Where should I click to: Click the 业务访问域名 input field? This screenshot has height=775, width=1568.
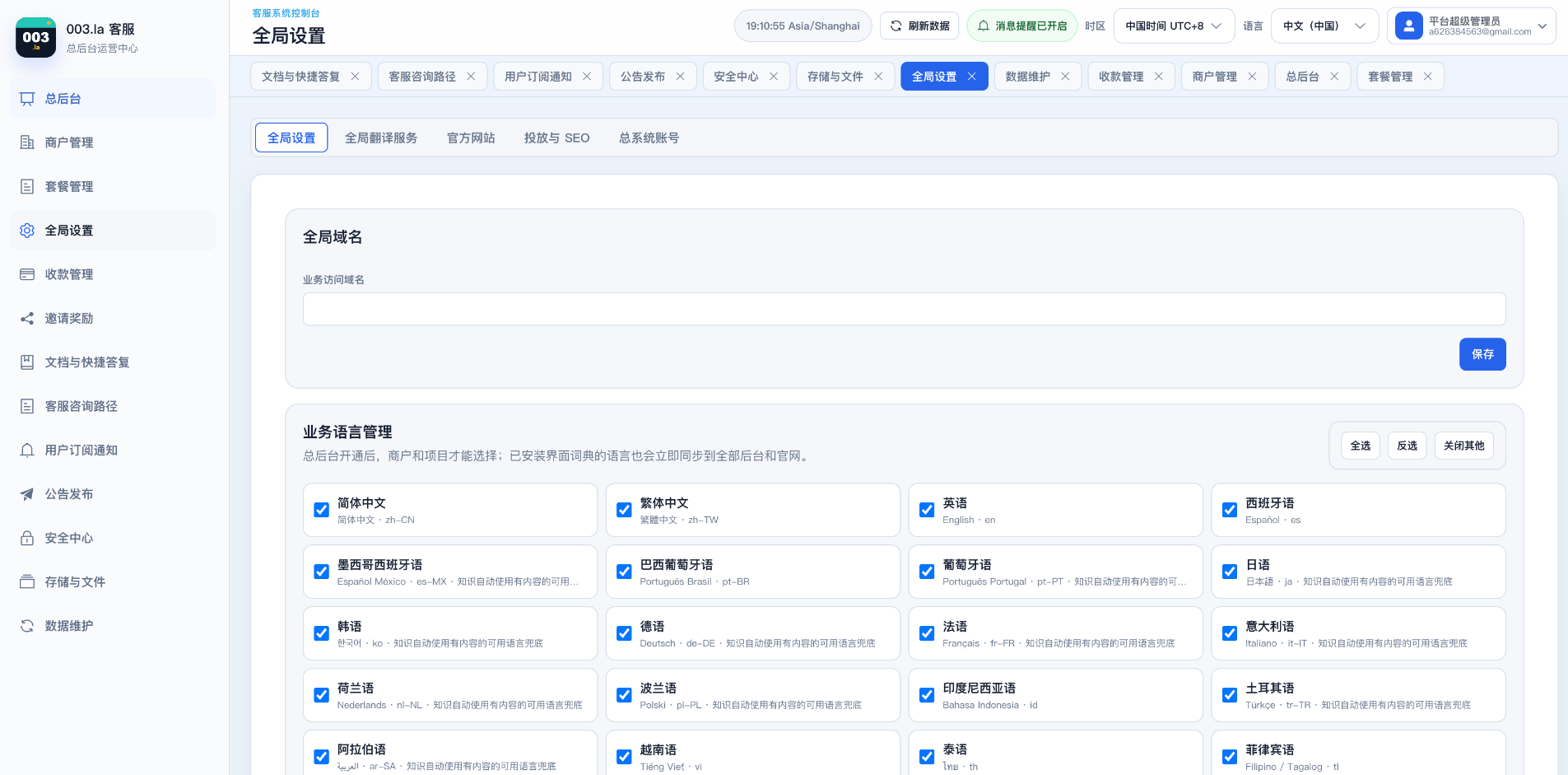tap(904, 309)
